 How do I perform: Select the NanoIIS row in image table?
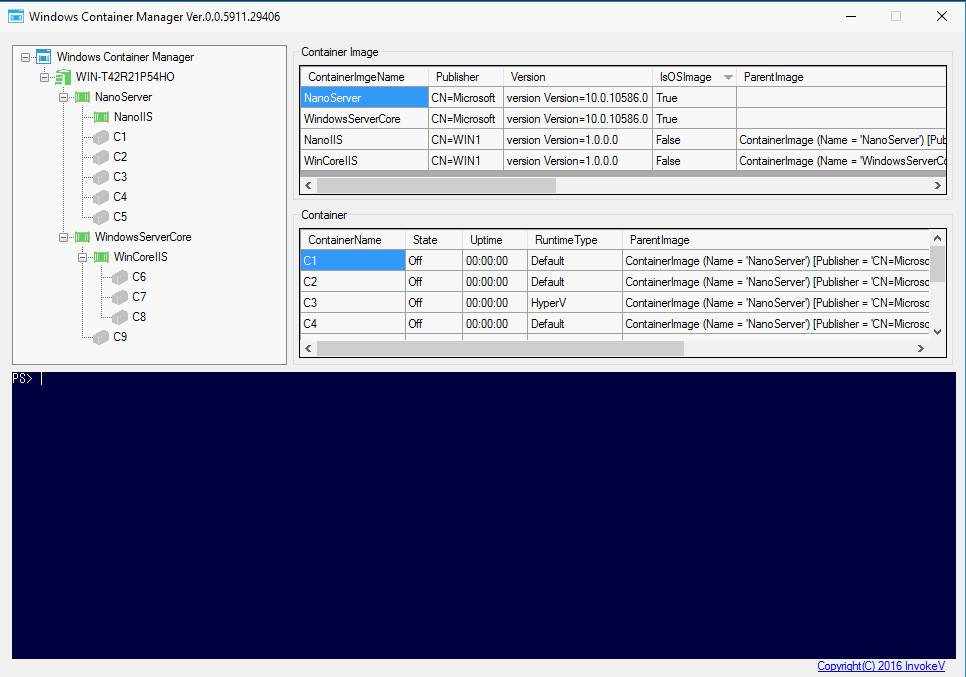tap(623, 140)
